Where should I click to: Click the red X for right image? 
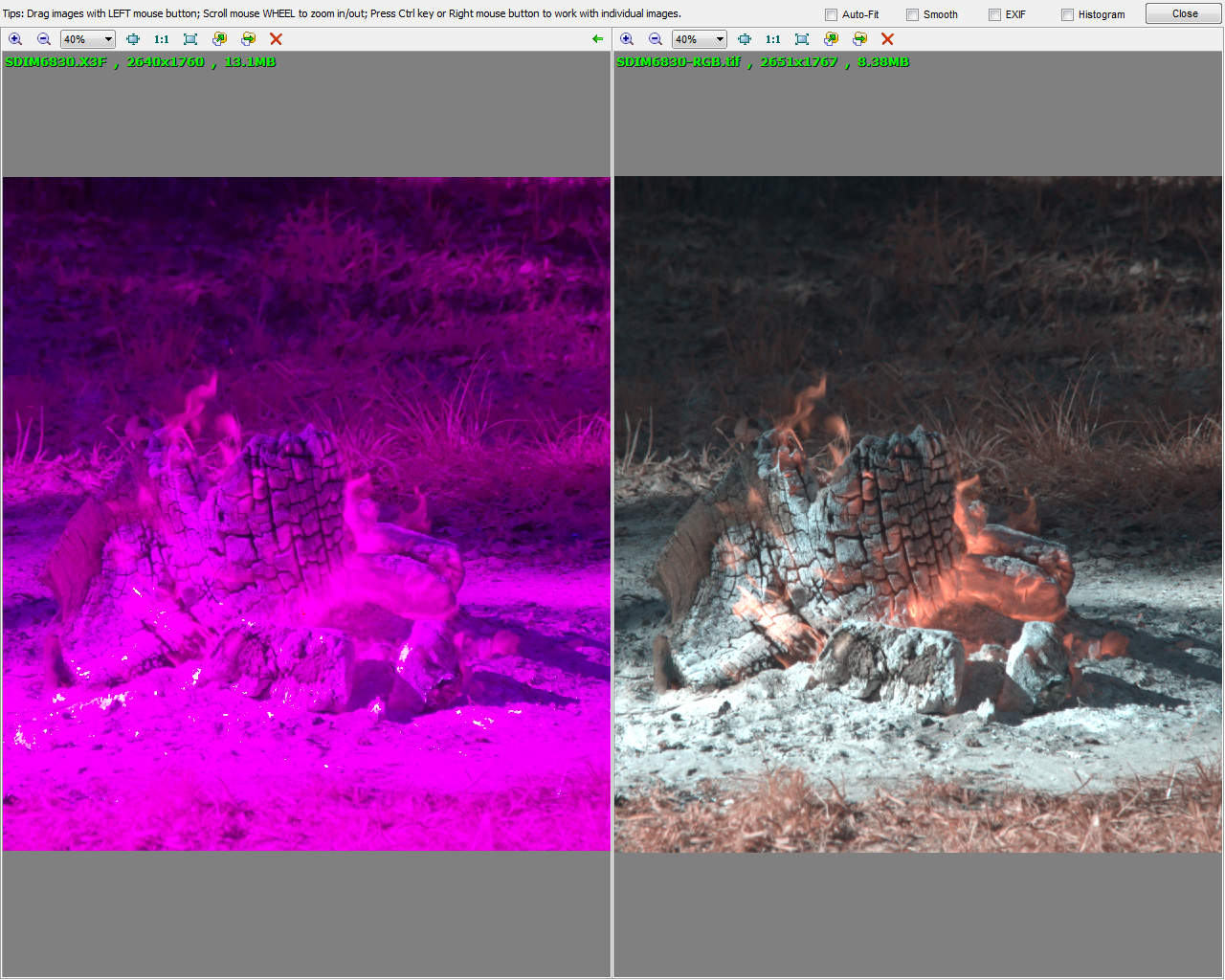[887, 39]
